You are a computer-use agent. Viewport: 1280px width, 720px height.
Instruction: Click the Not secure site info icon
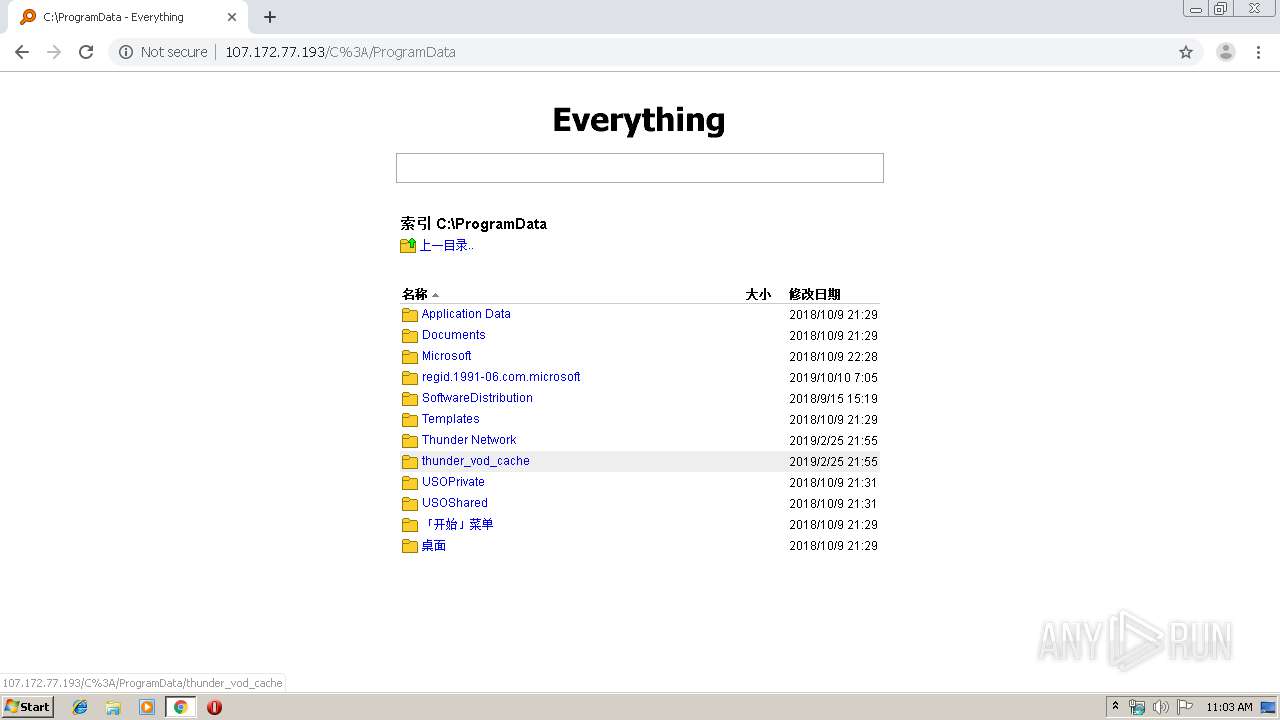pos(126,52)
